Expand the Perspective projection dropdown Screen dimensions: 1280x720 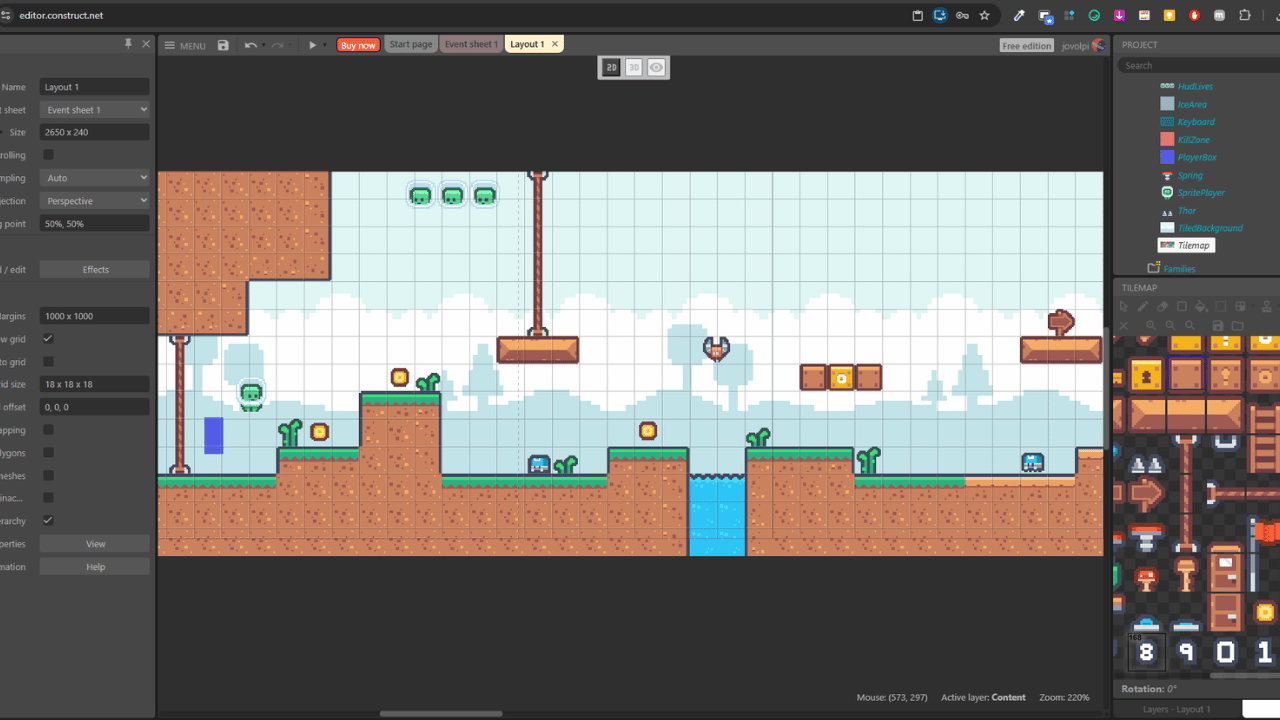click(x=95, y=201)
